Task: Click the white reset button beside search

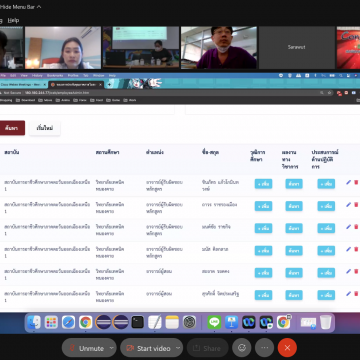Action: click(x=45, y=128)
